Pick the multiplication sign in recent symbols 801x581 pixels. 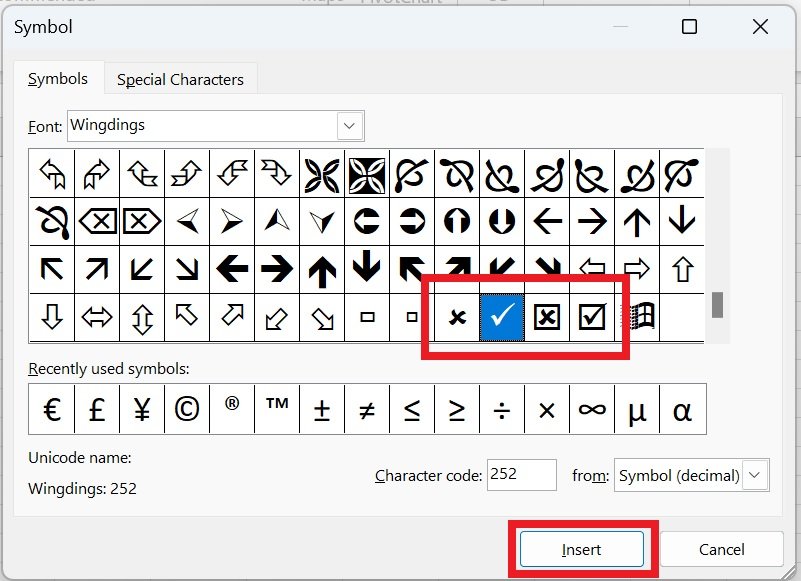click(x=546, y=409)
